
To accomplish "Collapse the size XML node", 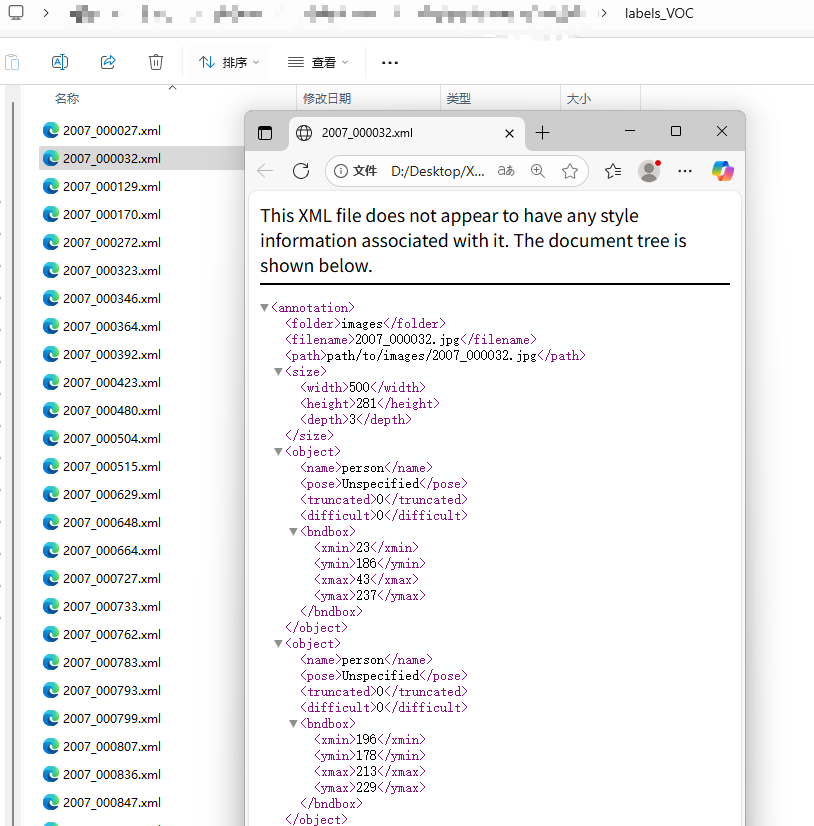I will (279, 372).
